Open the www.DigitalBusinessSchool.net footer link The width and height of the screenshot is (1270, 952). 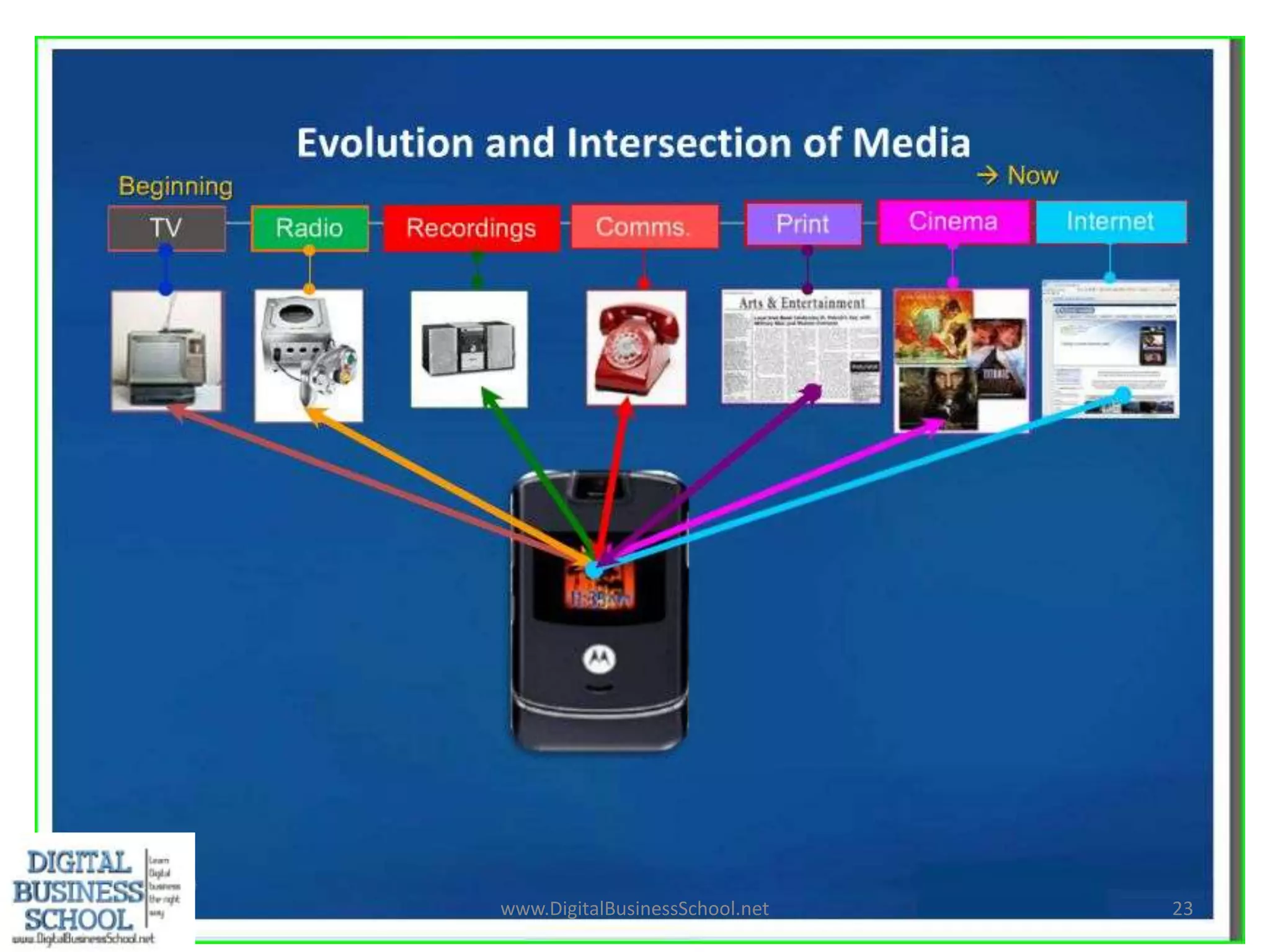tap(634, 908)
